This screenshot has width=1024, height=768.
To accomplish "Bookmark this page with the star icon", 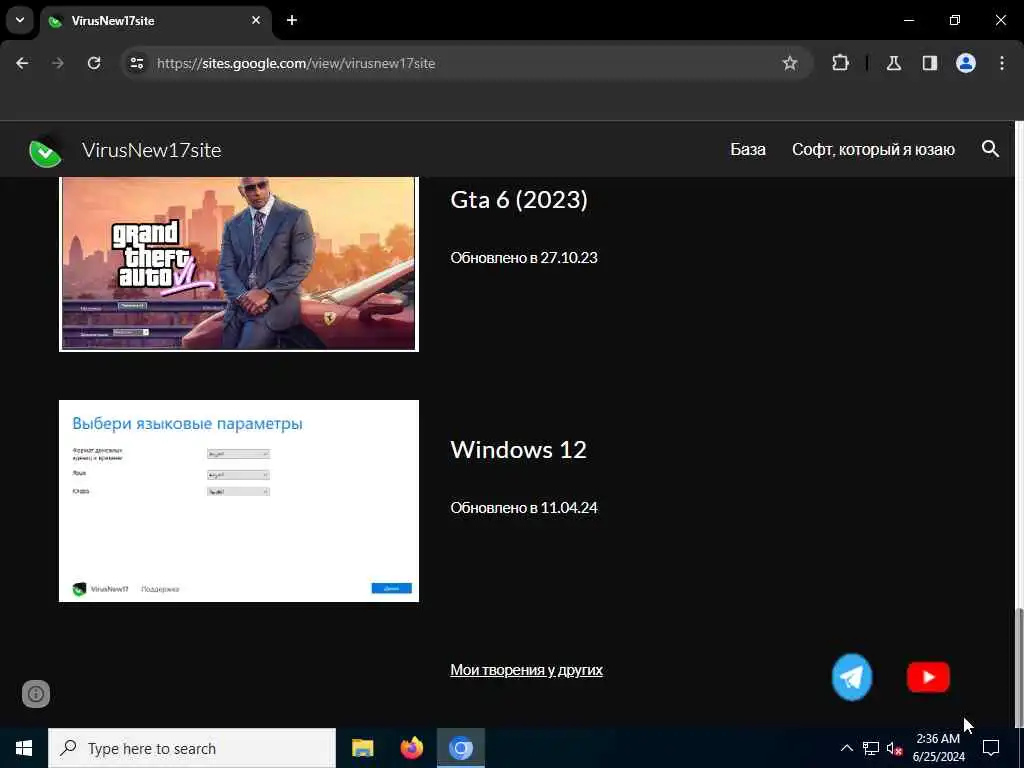I will point(790,63).
